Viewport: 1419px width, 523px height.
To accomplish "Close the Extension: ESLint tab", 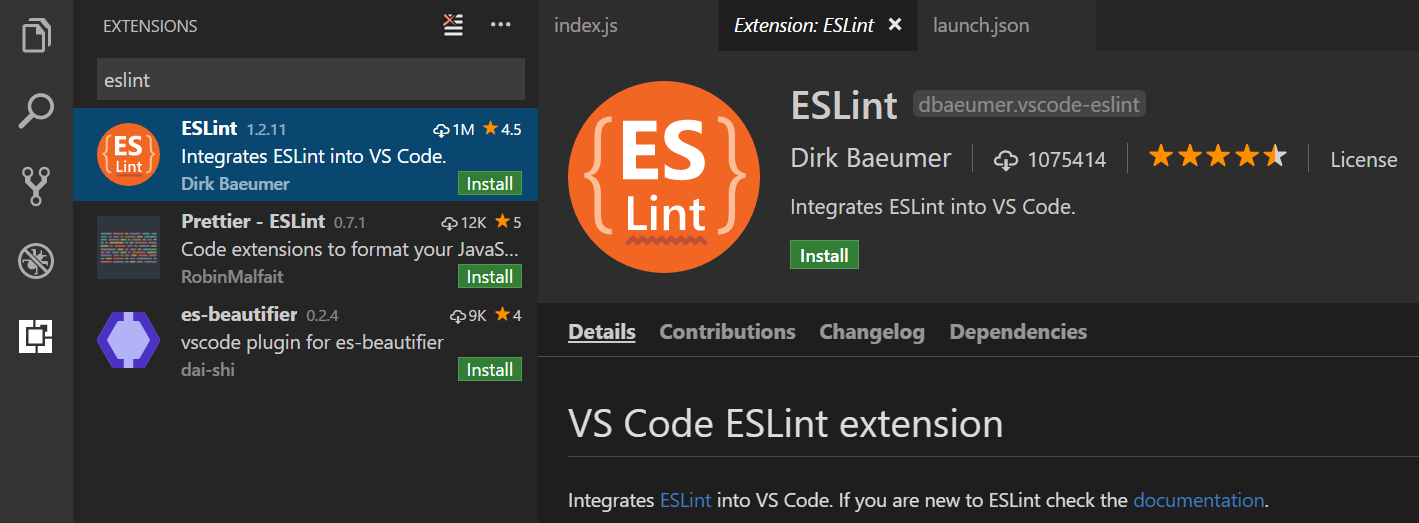I will pyautogui.click(x=895, y=25).
